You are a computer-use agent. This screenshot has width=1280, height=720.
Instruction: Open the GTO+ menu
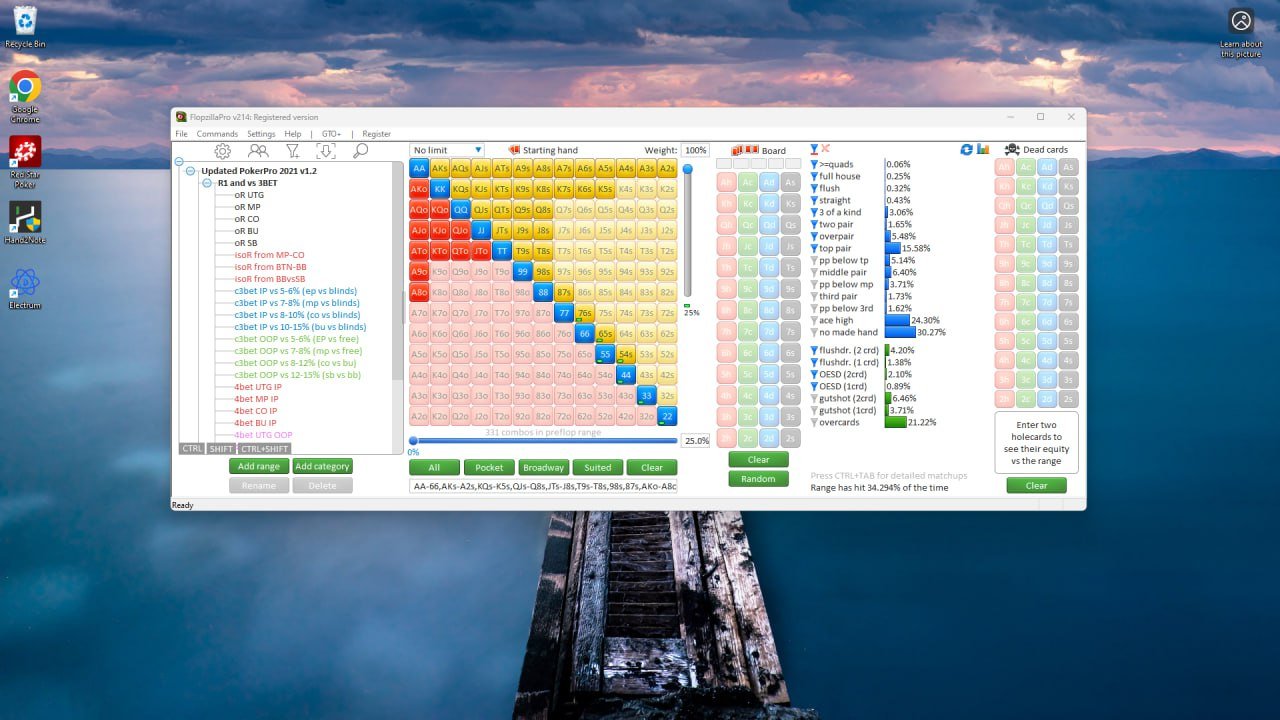pyautogui.click(x=331, y=133)
